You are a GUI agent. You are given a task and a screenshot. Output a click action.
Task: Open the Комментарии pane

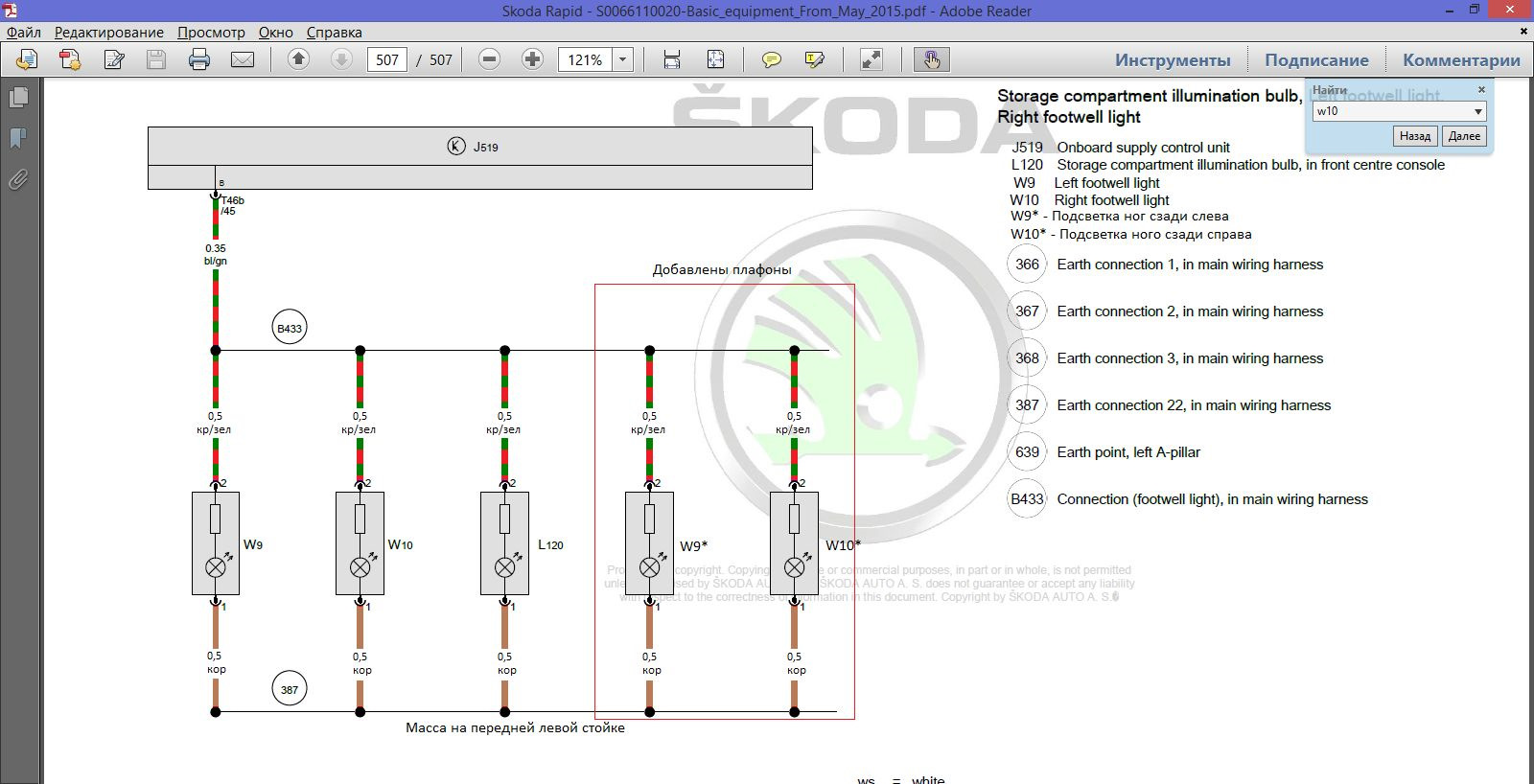pos(1461,59)
